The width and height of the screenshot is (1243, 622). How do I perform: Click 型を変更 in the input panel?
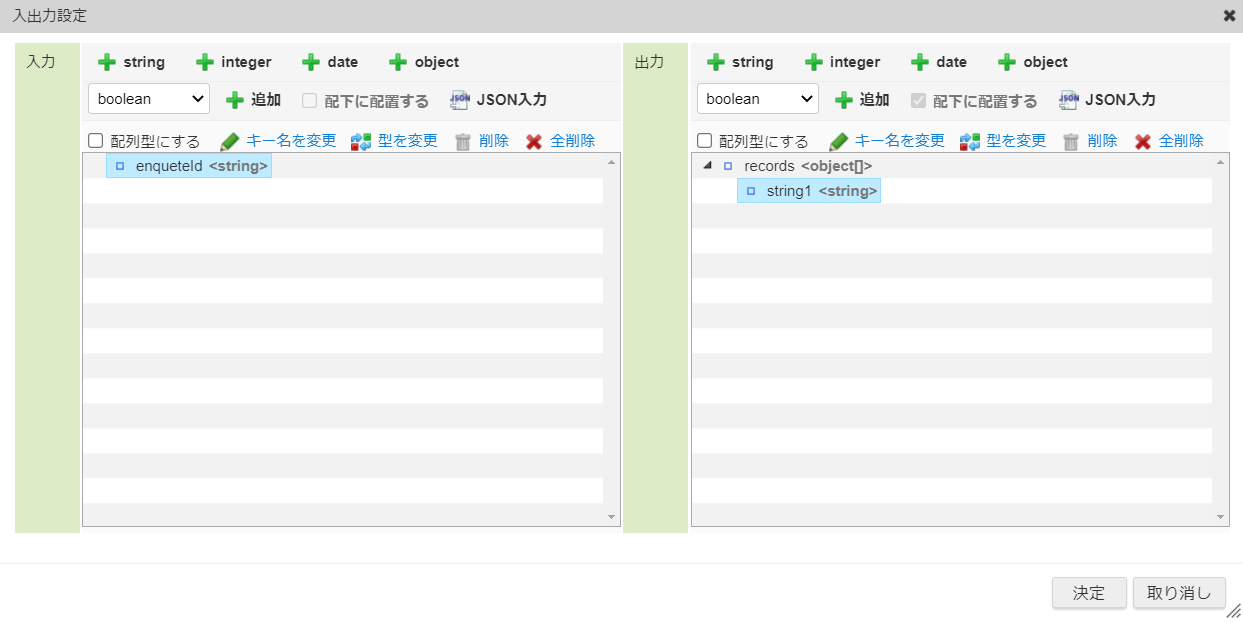coord(394,141)
